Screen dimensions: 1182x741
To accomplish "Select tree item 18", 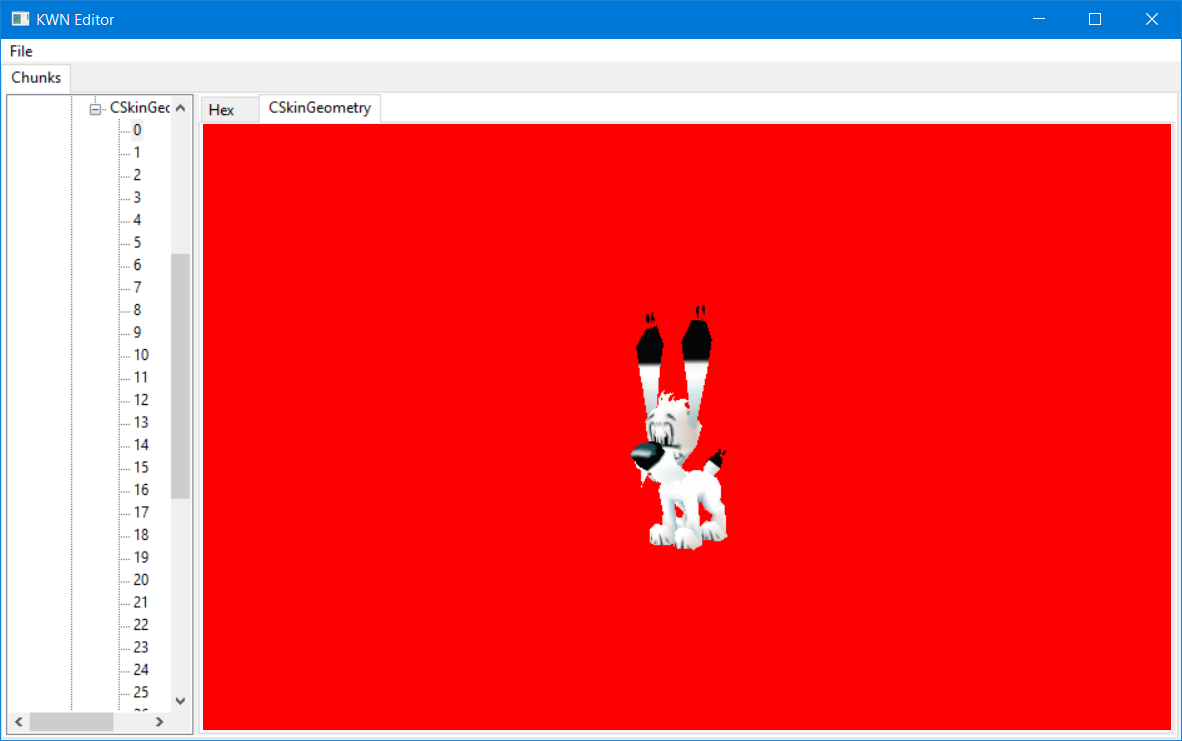I will coord(141,535).
